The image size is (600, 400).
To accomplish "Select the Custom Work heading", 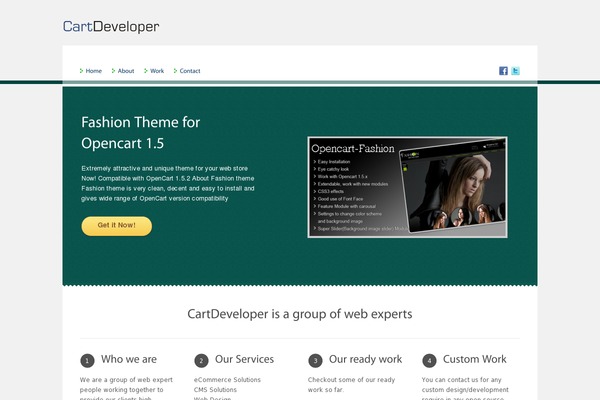I will pos(474,359).
